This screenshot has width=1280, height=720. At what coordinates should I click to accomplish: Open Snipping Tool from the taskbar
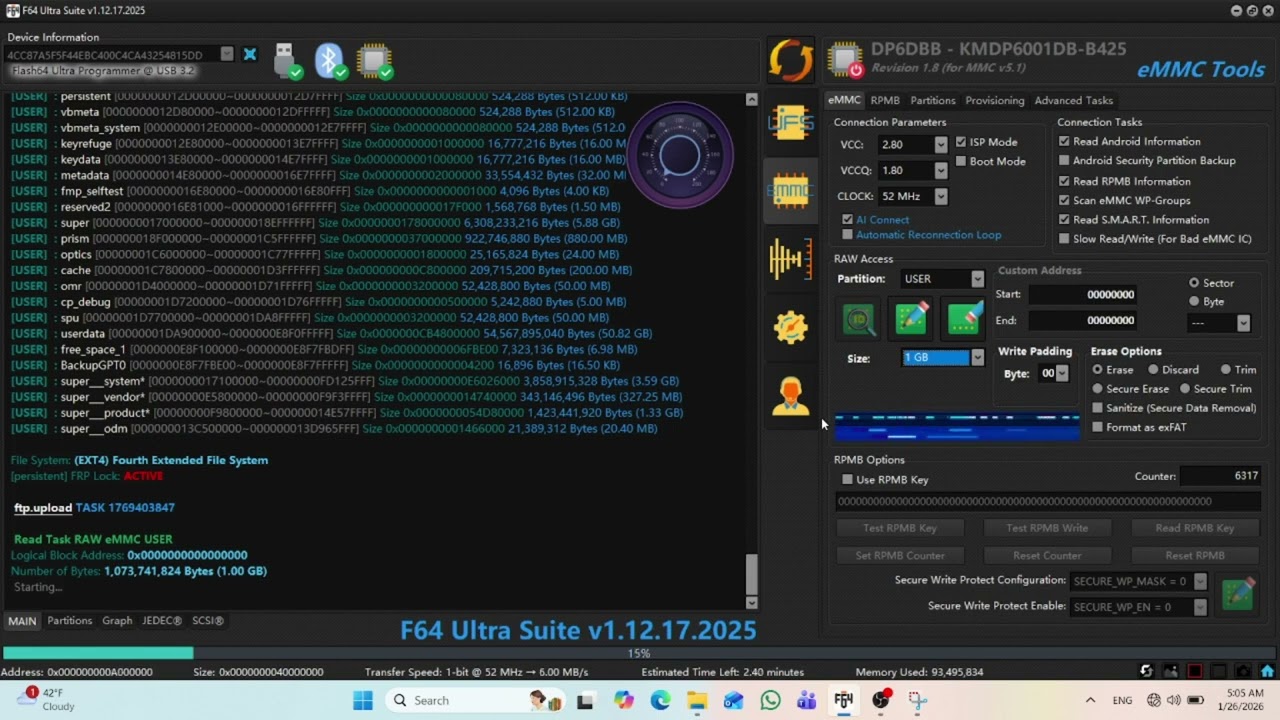click(x=917, y=700)
